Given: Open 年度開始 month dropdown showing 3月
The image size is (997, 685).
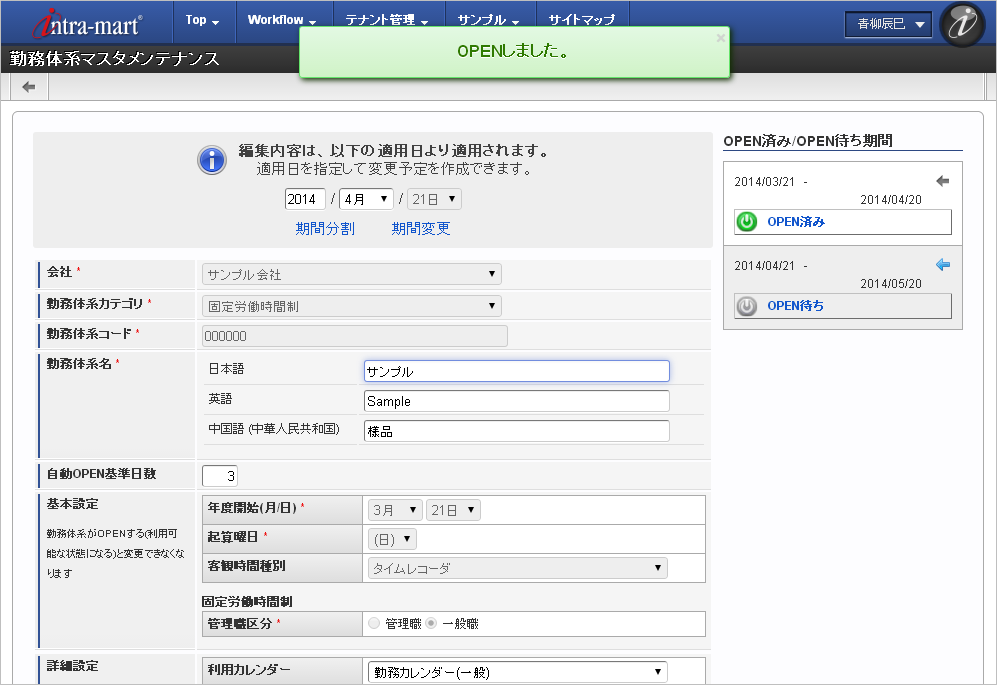Looking at the screenshot, I should click(x=395, y=510).
